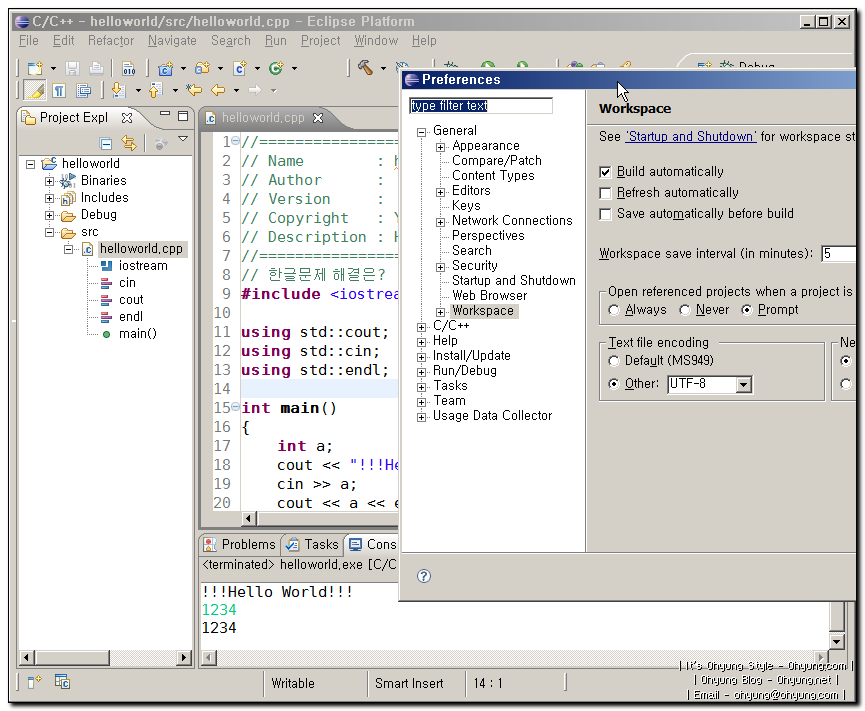
Task: Expand the Editors preferences node
Action: point(440,192)
